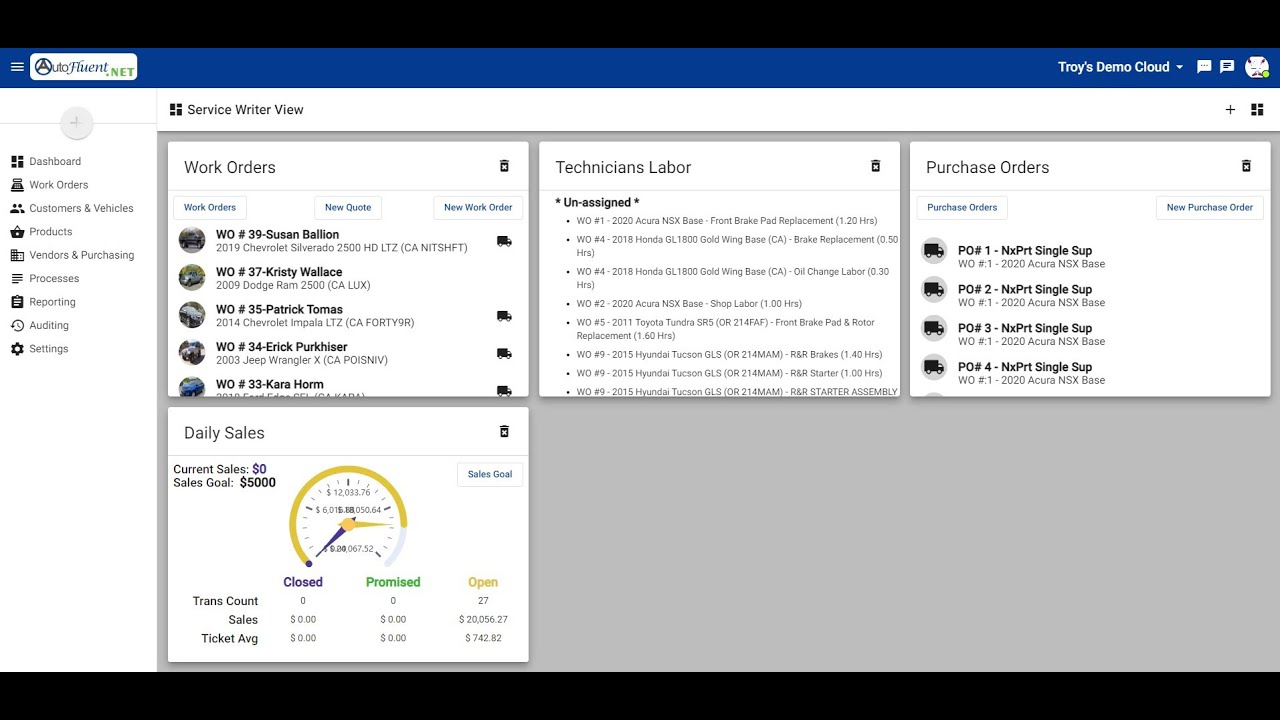Click the Sales Goal button
Viewport: 1280px width, 720px height.
coord(490,474)
